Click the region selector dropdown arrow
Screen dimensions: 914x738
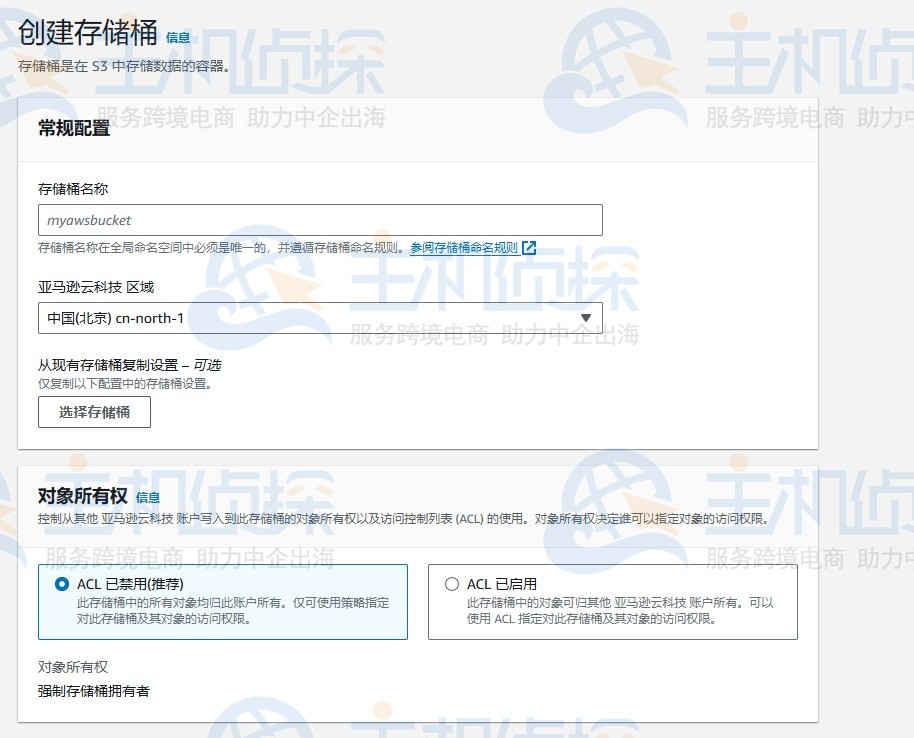click(x=589, y=316)
